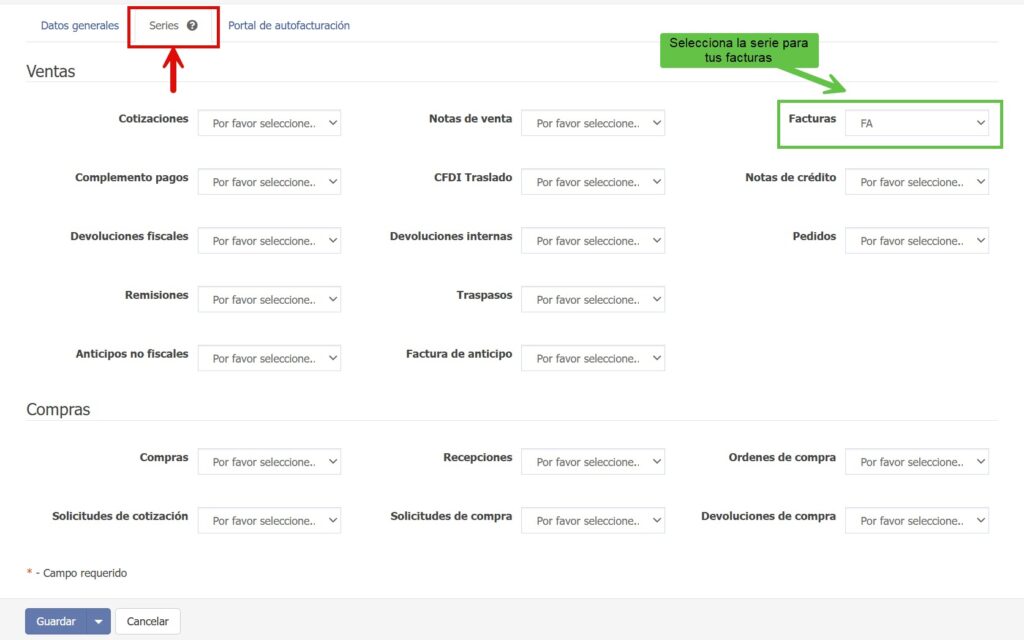This screenshot has width=1024, height=640.
Task: Click the help icon beside Series tab
Action: [192, 26]
